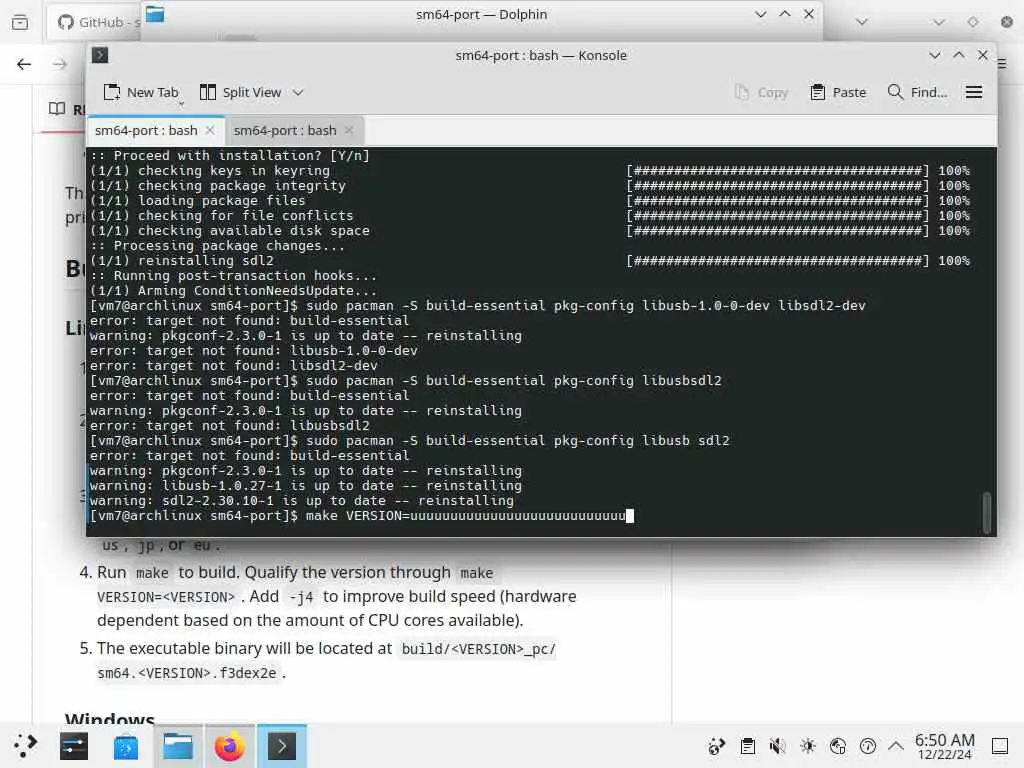Screen dimensions: 1024x768
Task: Toggle the muted volume tray icon
Action: [777, 746]
